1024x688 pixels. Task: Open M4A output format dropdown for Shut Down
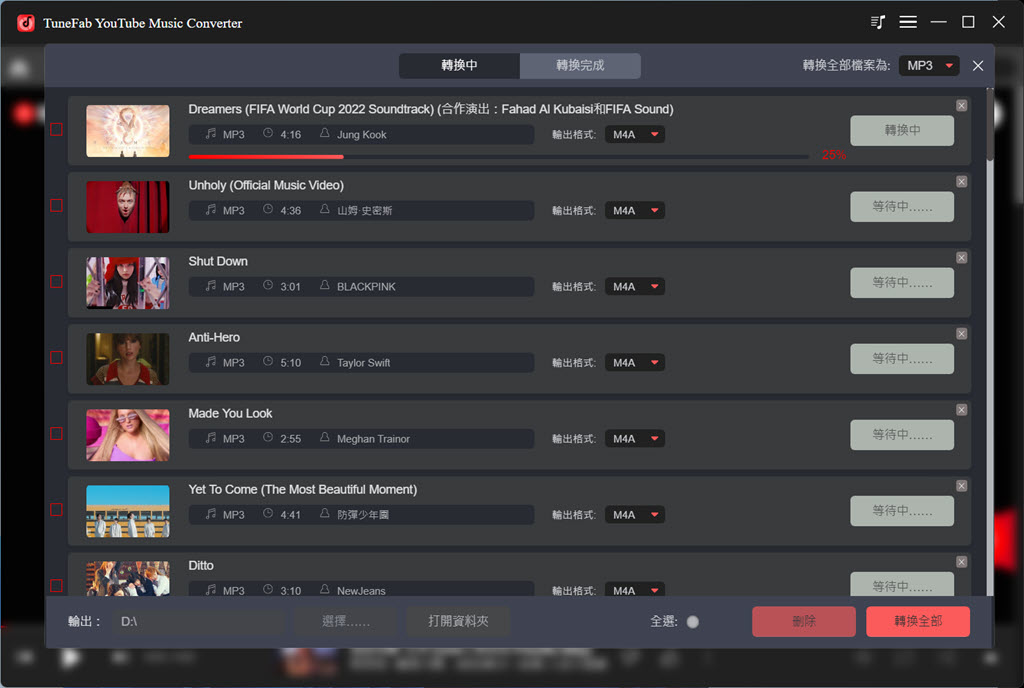(635, 287)
